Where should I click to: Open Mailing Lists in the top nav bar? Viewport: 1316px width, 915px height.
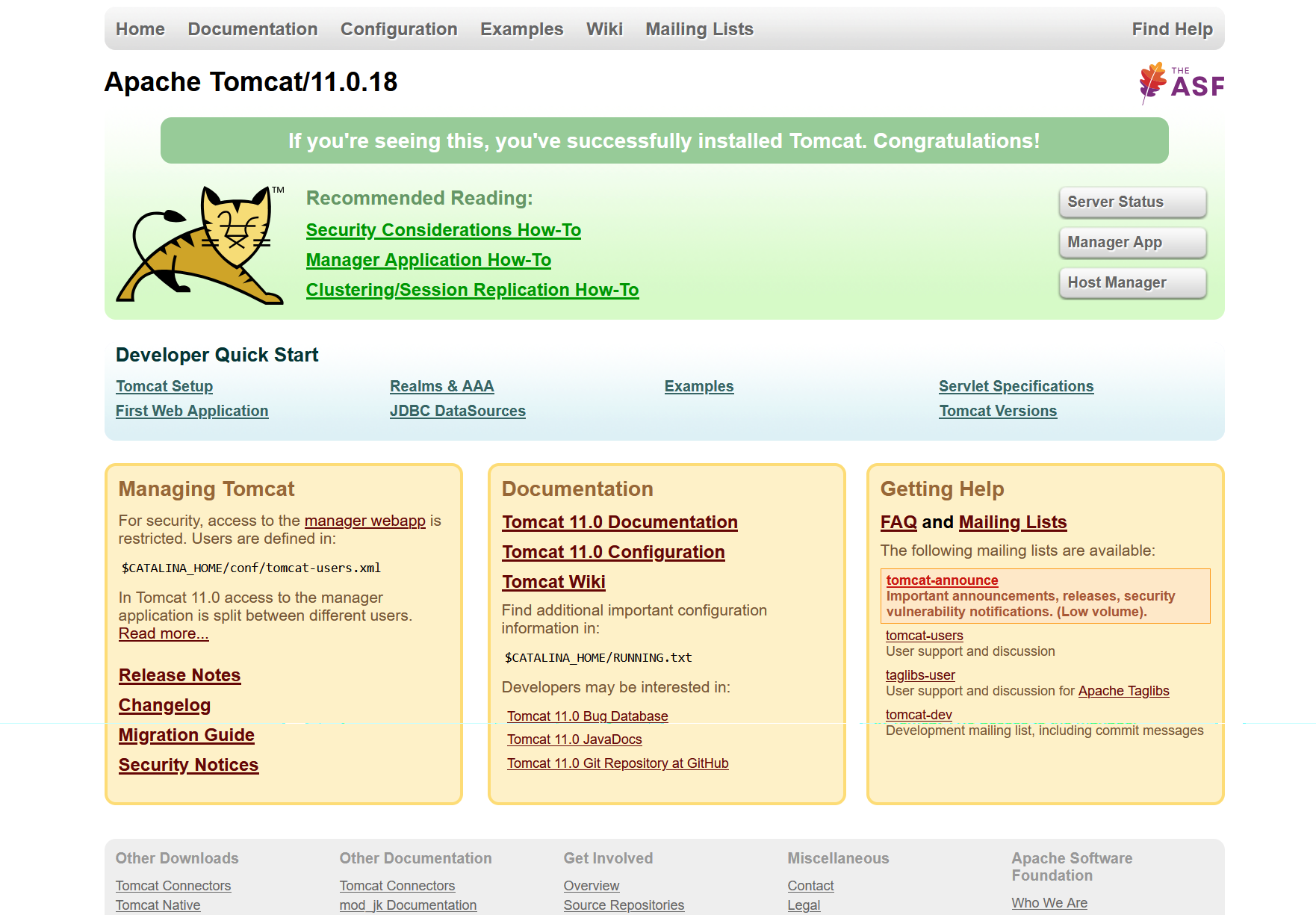[x=699, y=29]
